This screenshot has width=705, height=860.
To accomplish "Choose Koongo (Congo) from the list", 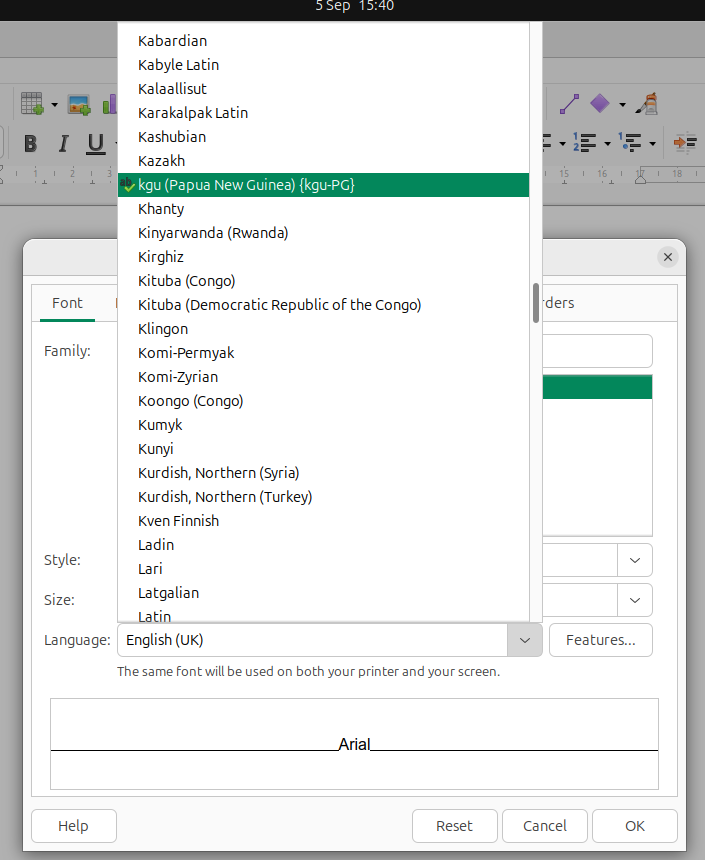I will coord(323,401).
